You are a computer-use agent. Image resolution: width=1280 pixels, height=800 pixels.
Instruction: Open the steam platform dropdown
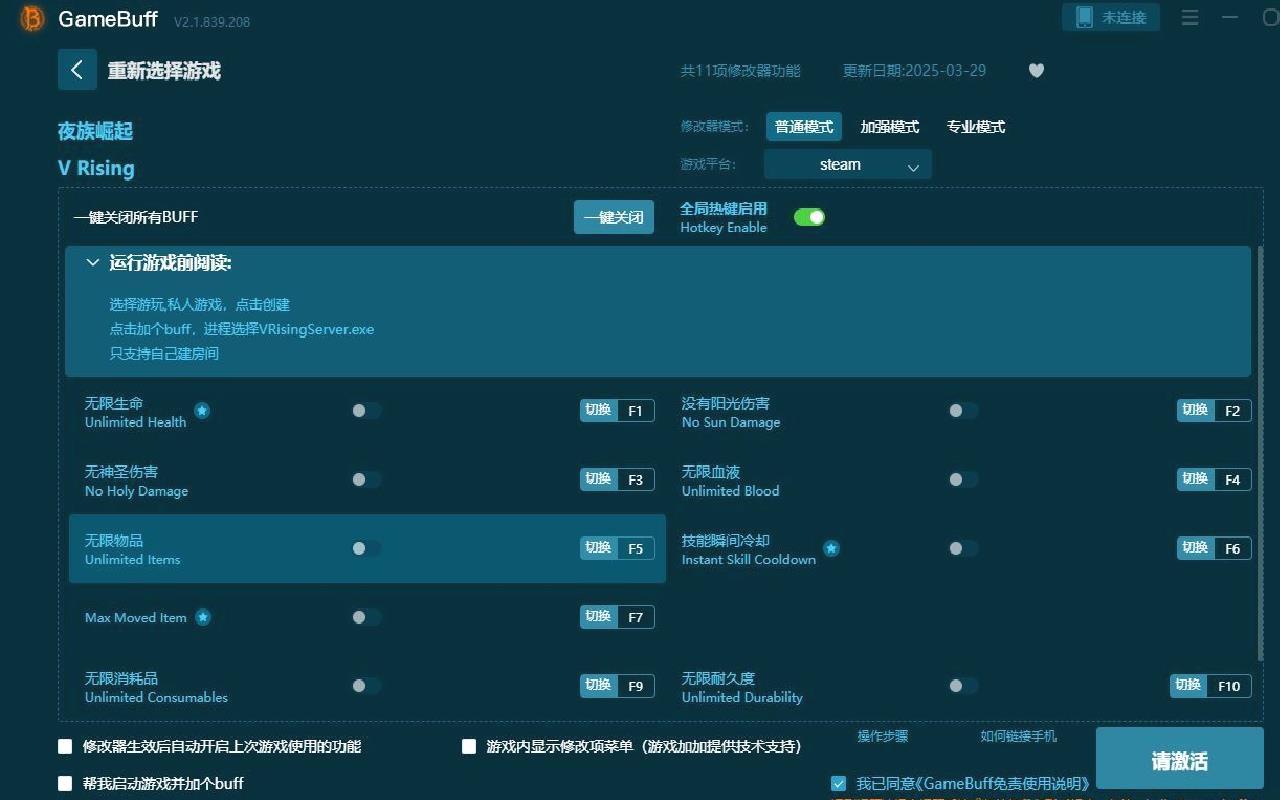[x=848, y=165]
